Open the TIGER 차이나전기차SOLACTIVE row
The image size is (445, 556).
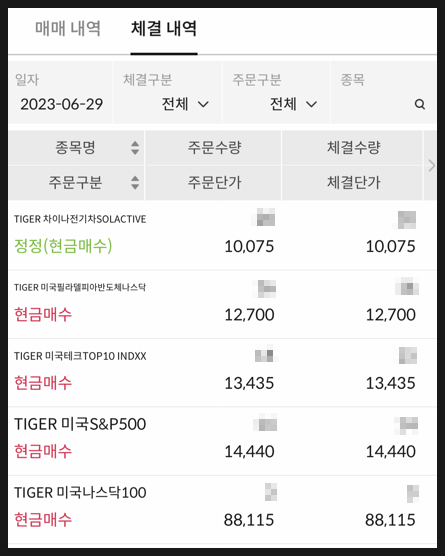tap(222, 236)
